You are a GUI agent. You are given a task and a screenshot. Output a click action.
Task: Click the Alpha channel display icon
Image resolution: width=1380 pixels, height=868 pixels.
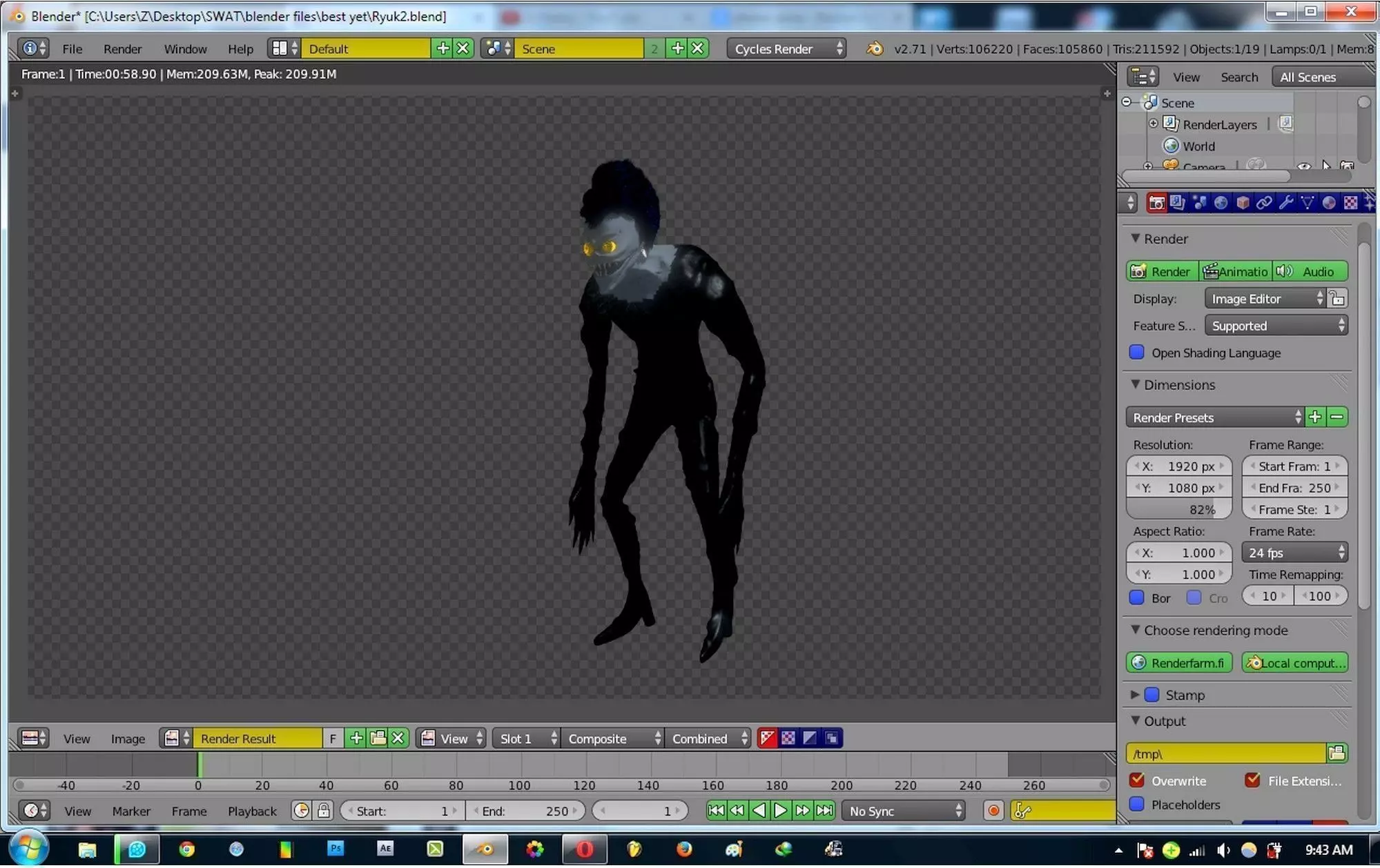810,739
